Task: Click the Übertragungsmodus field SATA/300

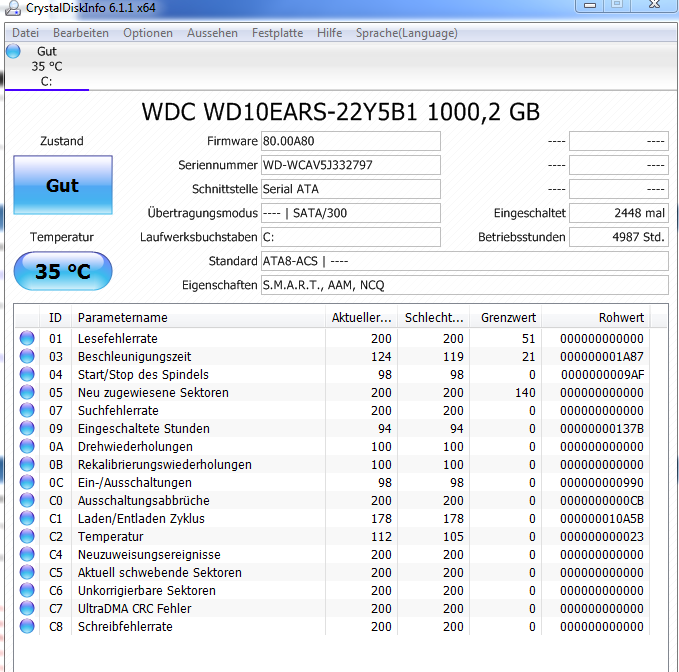Action: click(x=351, y=213)
